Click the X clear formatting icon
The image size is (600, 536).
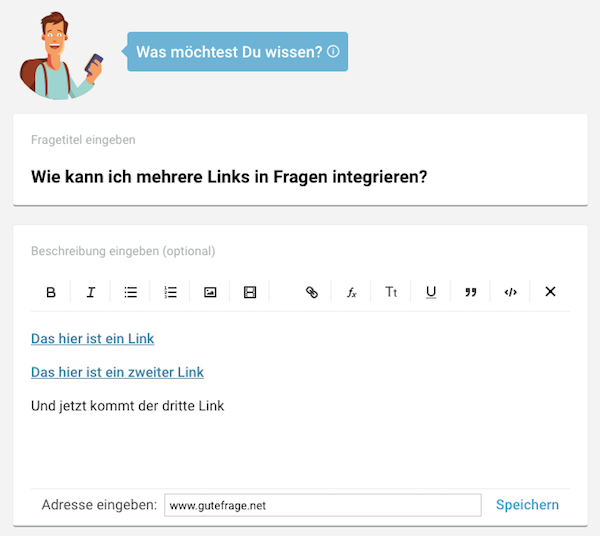550,292
